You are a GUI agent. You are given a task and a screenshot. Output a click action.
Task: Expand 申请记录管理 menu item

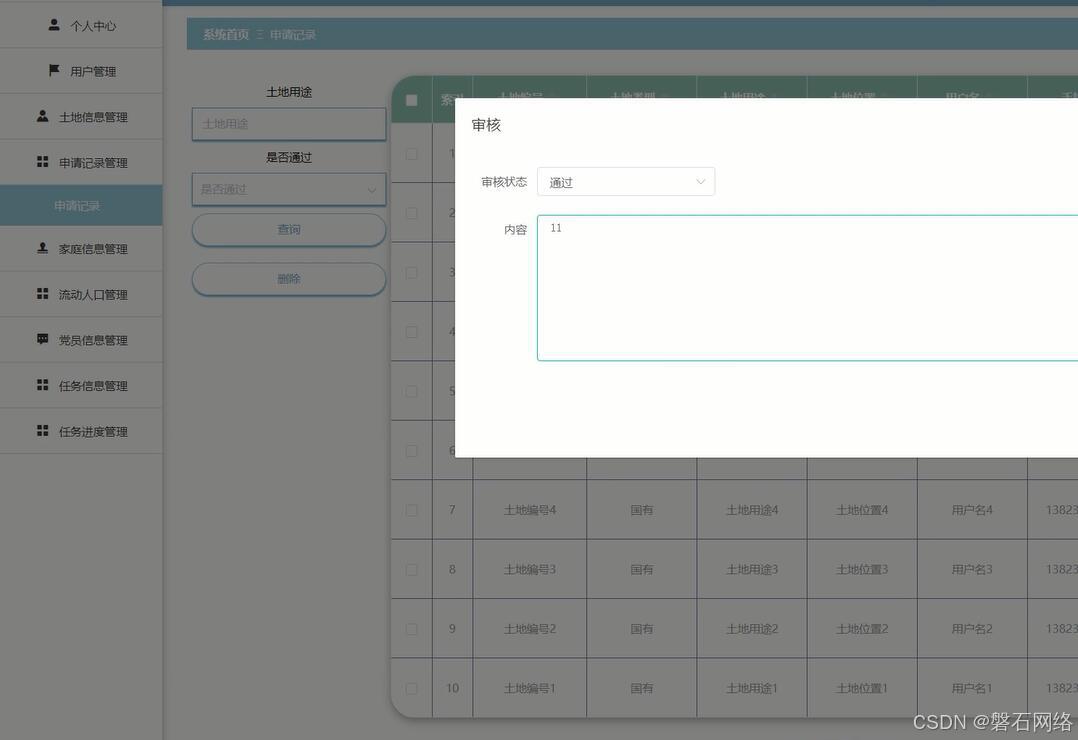point(81,162)
